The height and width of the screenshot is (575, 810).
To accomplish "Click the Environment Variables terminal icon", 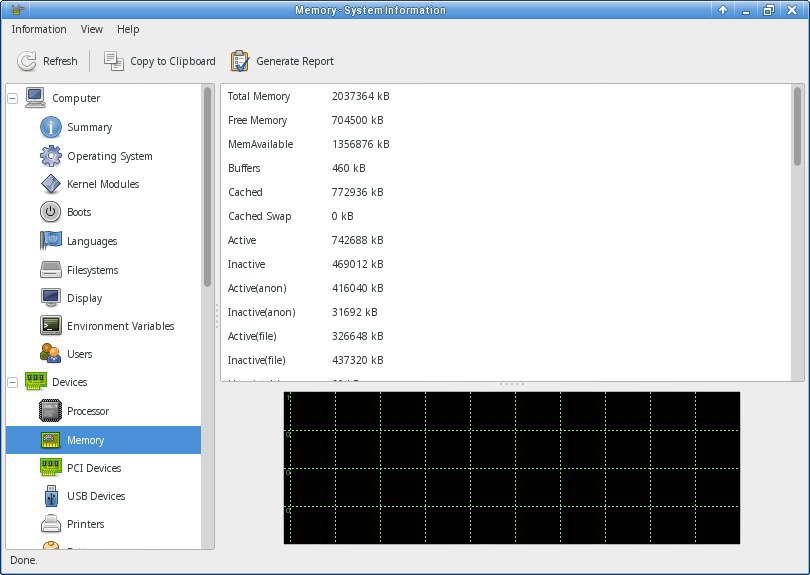I will (51, 325).
